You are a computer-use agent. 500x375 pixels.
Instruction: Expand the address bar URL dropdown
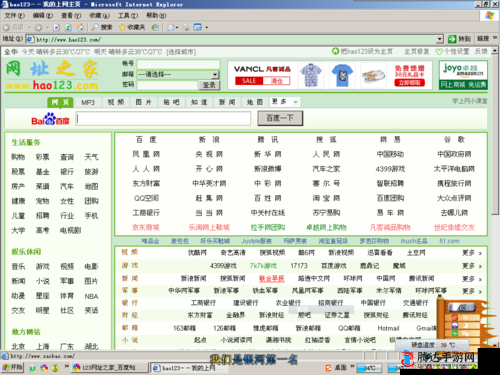(x=440, y=39)
